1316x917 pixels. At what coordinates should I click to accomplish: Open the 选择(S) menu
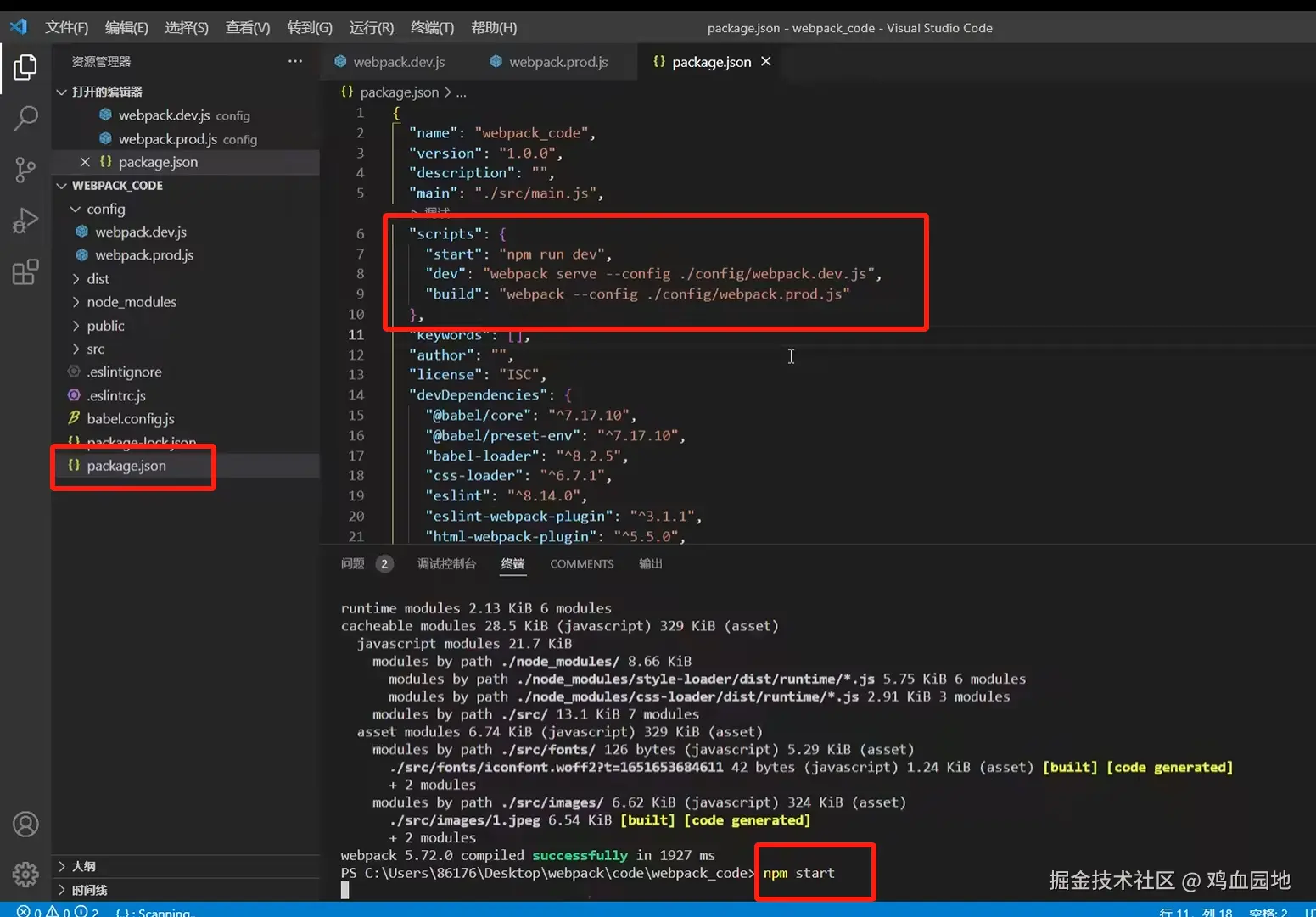(187, 27)
